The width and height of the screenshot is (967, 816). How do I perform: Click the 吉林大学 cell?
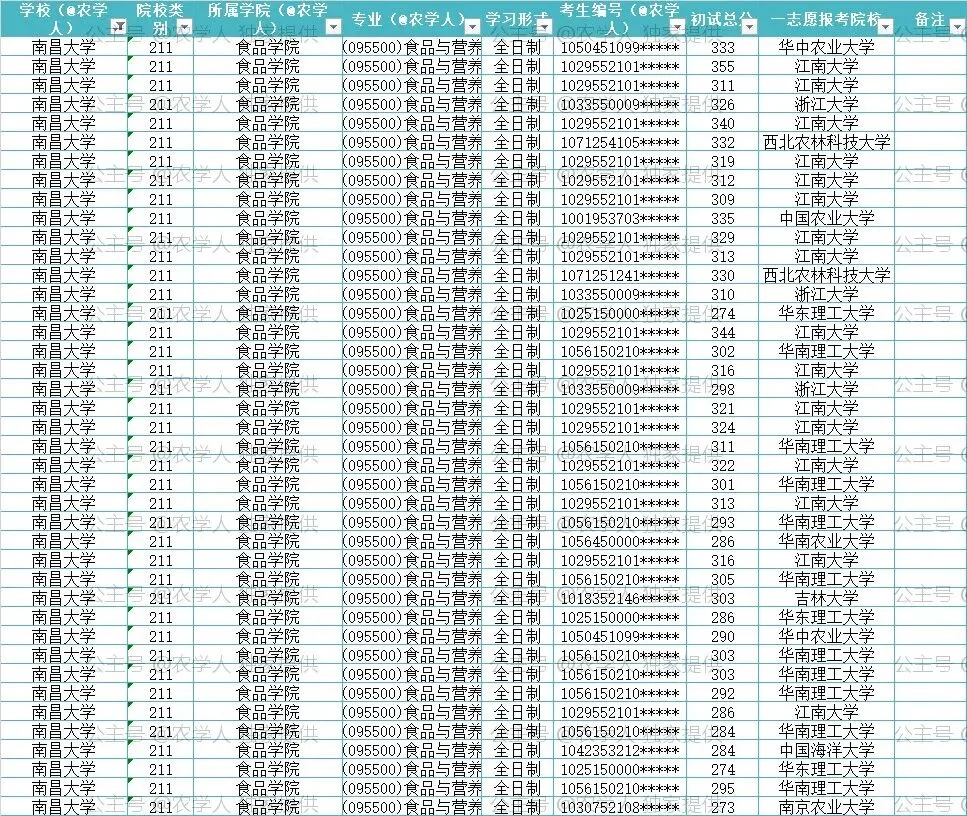point(826,599)
